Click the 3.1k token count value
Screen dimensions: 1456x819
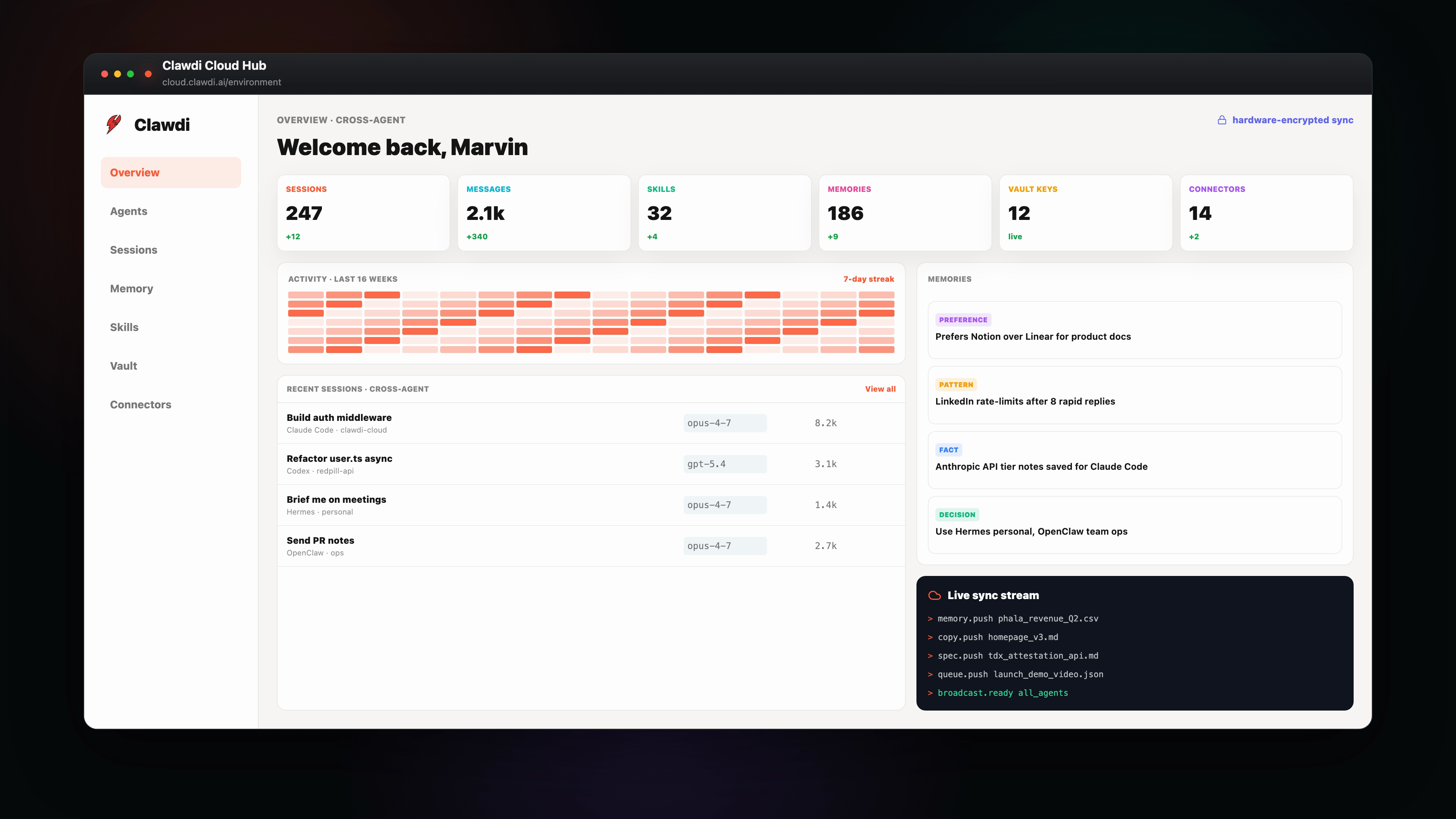tap(825, 464)
